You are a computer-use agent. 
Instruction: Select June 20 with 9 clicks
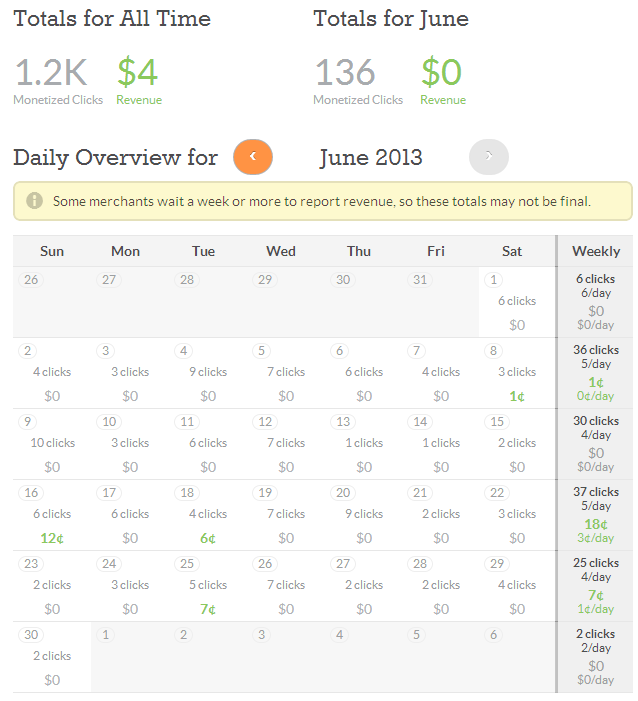(x=364, y=515)
